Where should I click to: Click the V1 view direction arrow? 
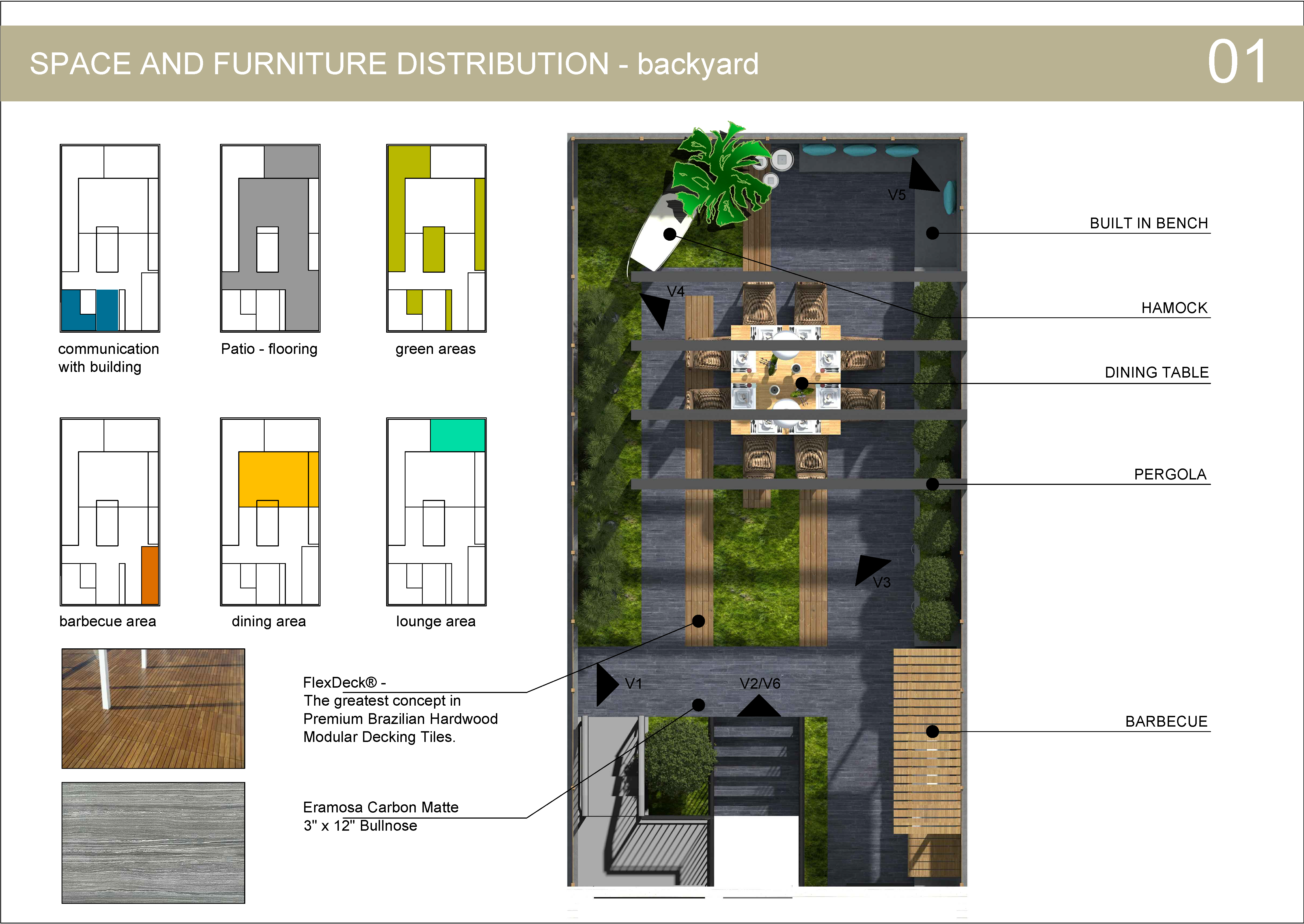(605, 684)
